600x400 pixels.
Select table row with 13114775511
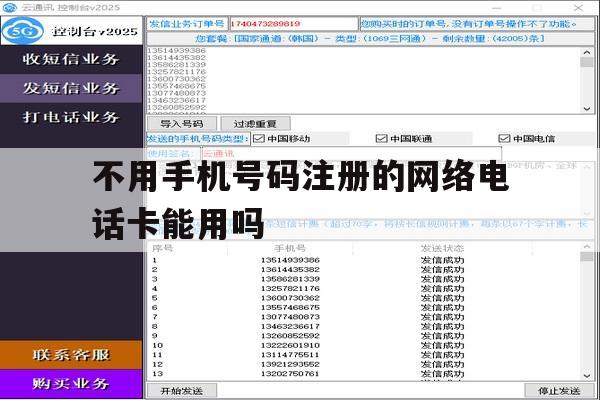pyautogui.click(x=364, y=355)
